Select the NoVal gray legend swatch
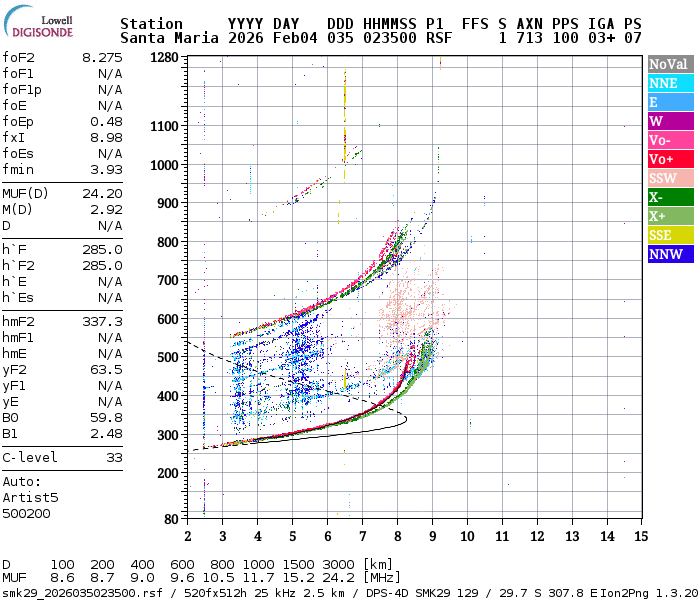 click(x=671, y=64)
